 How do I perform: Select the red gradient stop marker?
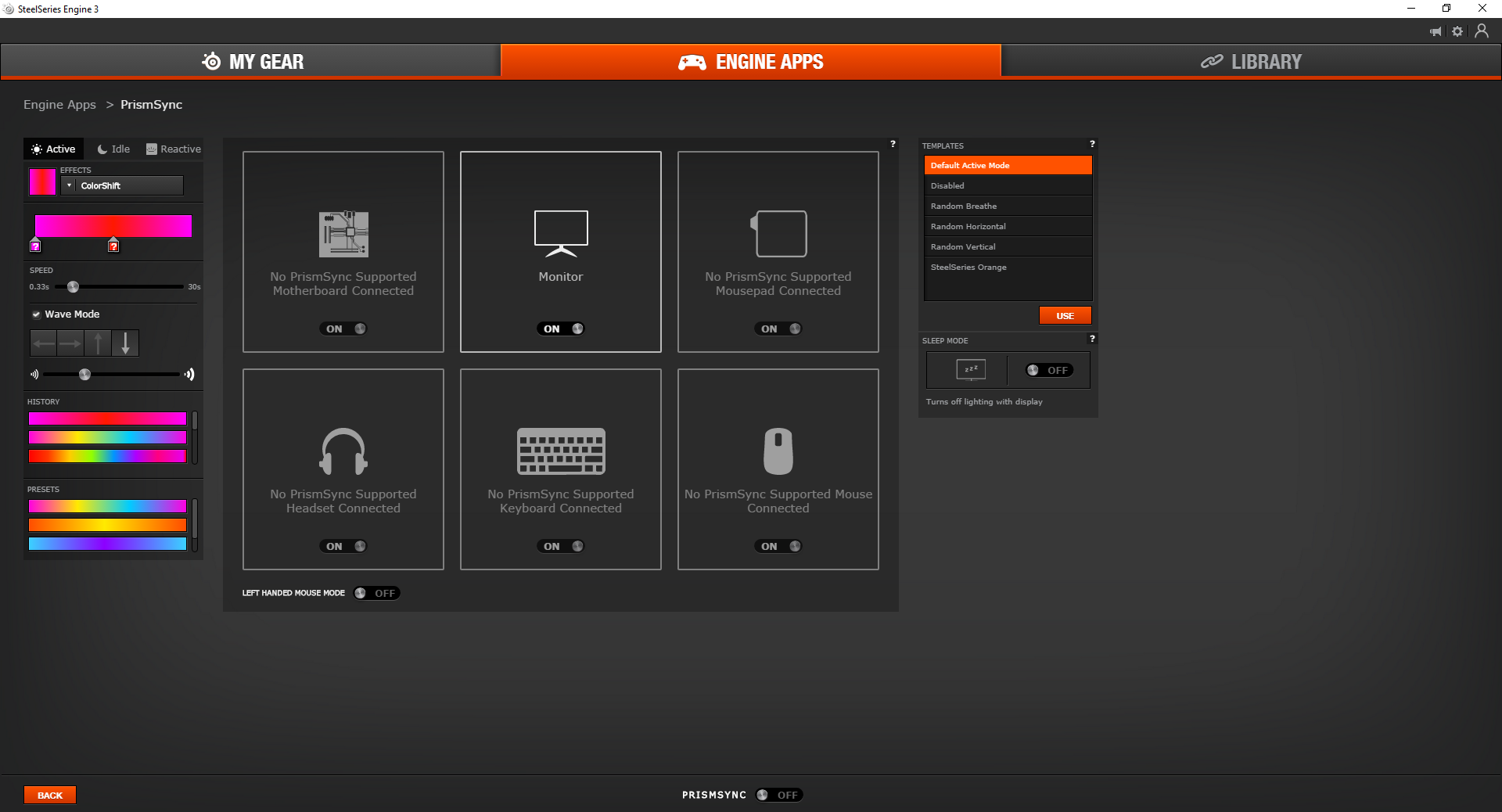[113, 245]
